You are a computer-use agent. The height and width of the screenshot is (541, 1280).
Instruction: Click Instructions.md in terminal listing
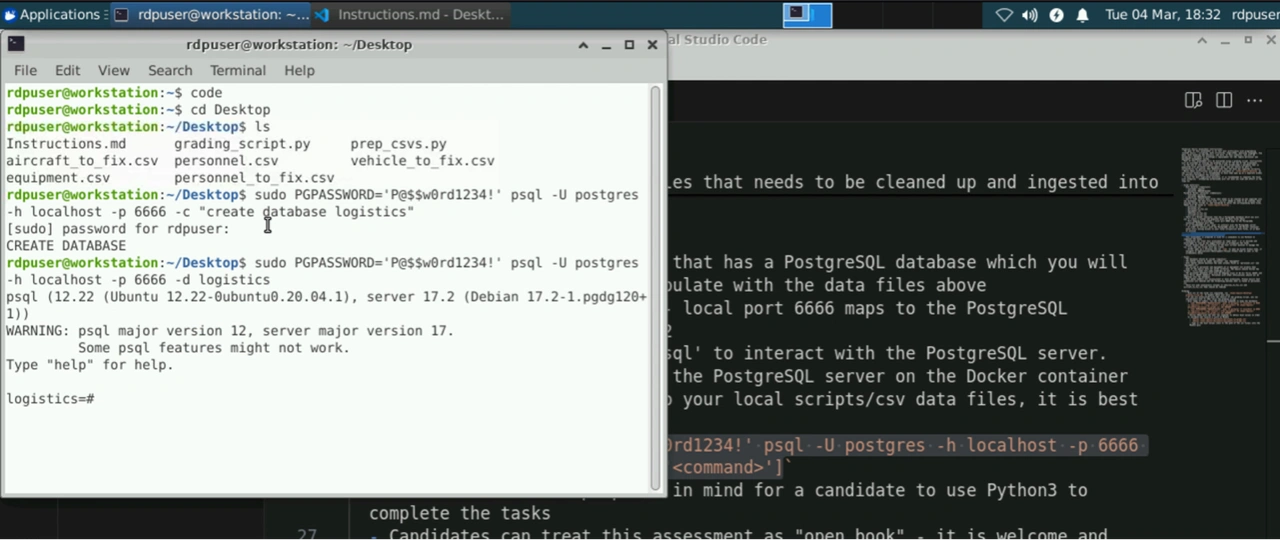(66, 144)
